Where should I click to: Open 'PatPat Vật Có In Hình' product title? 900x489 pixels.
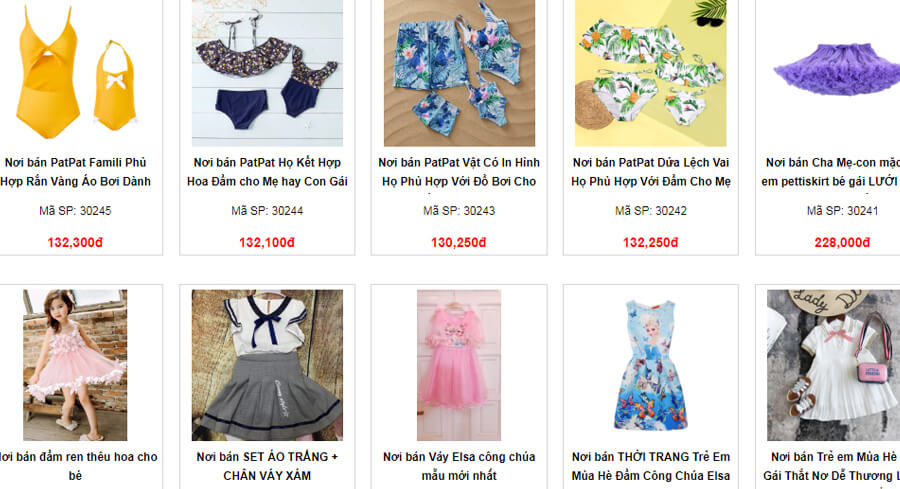click(x=459, y=172)
